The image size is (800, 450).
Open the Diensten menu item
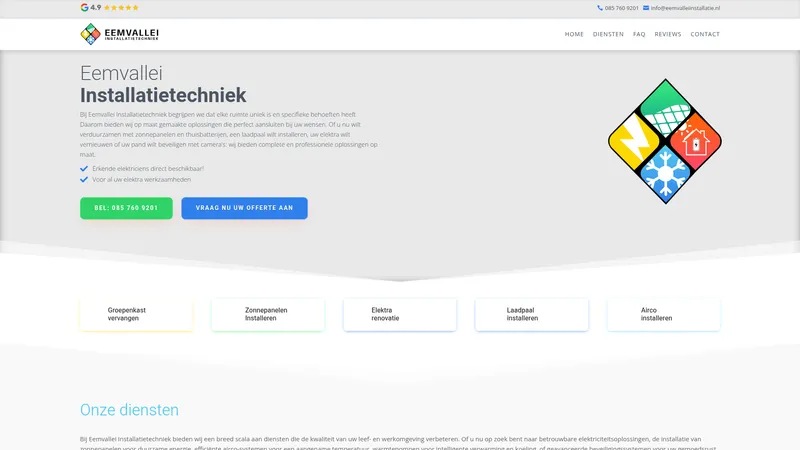point(608,34)
